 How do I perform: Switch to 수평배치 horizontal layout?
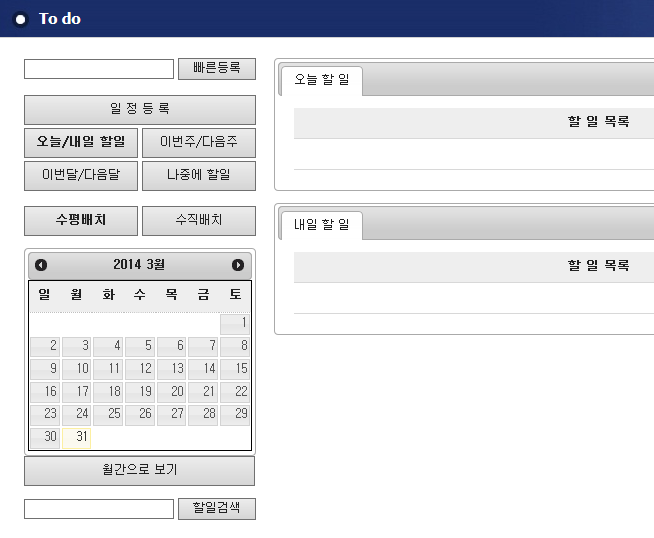click(x=81, y=220)
